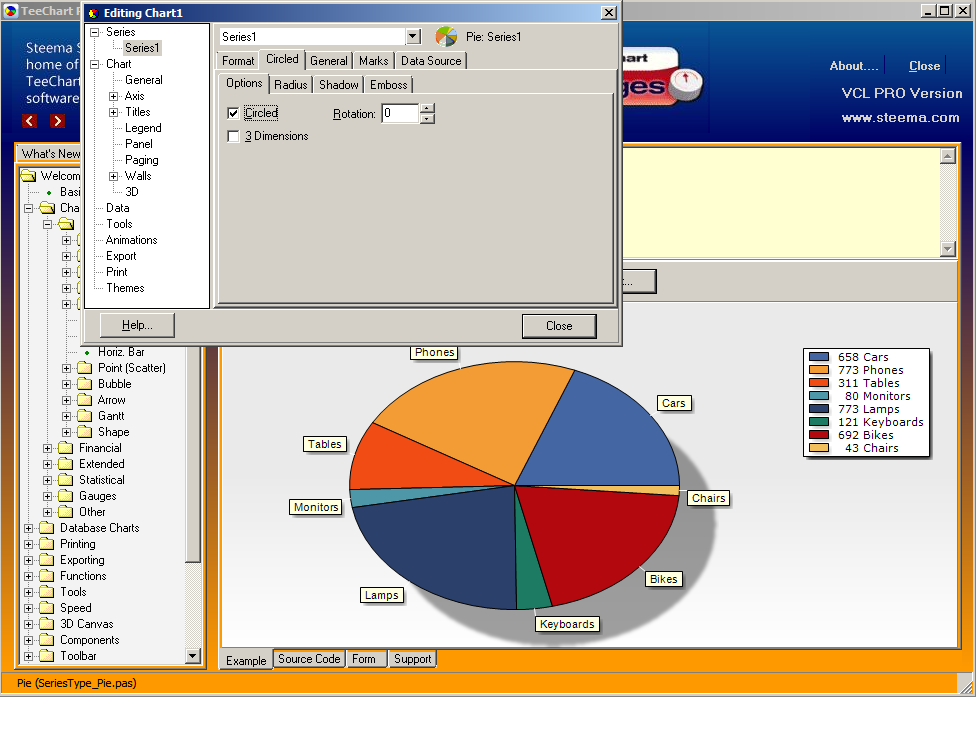Increase Rotation with the up spinner arrow
Viewport: 980px width, 749px height.
[x=427, y=109]
